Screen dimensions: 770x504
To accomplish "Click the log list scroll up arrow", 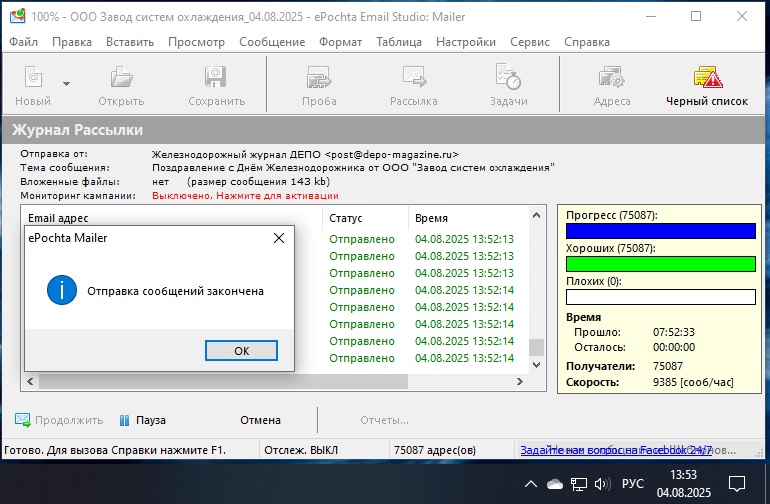I will (536, 216).
